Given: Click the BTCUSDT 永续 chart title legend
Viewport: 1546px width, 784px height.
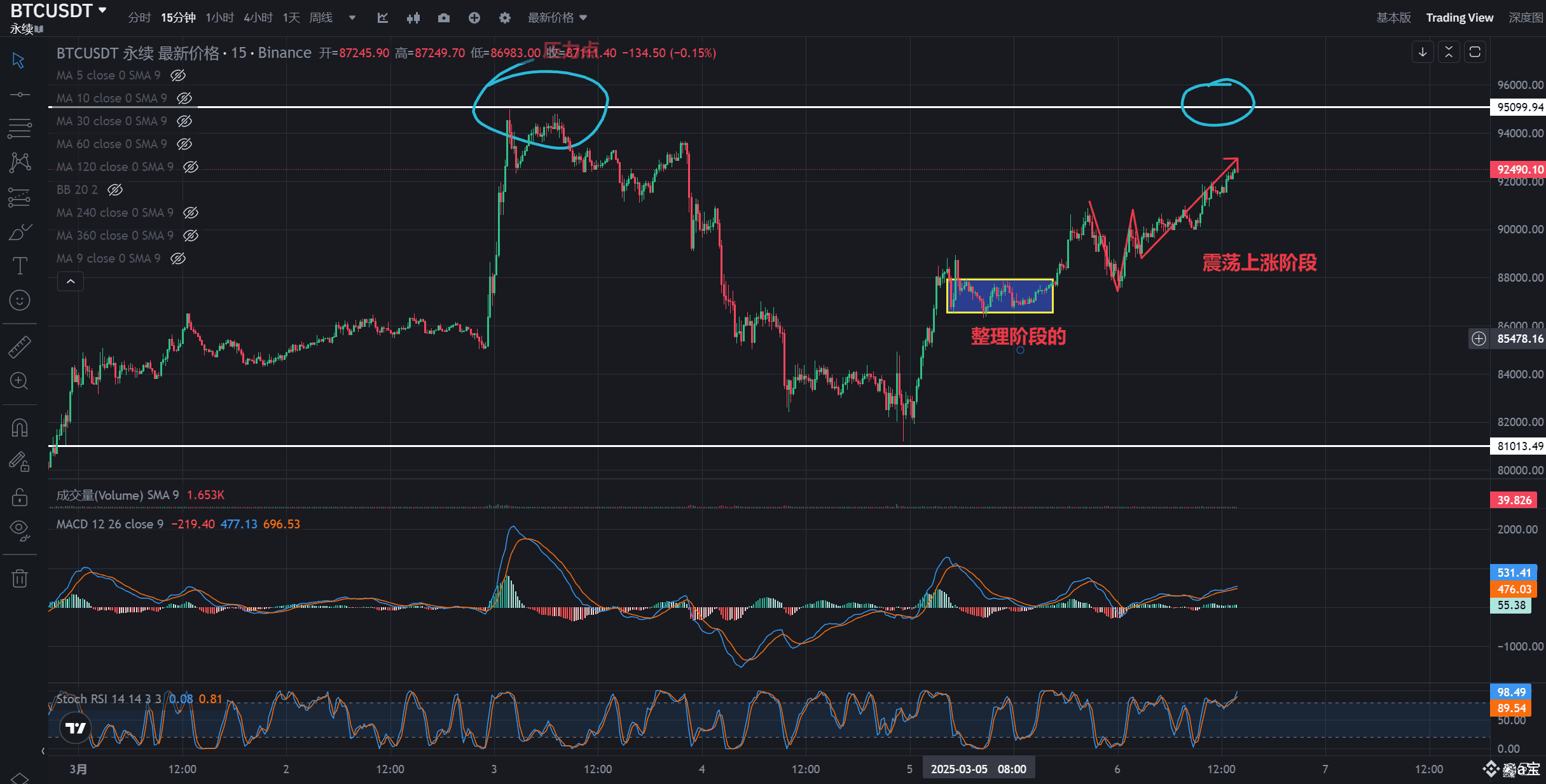Looking at the screenshot, I should [184, 53].
